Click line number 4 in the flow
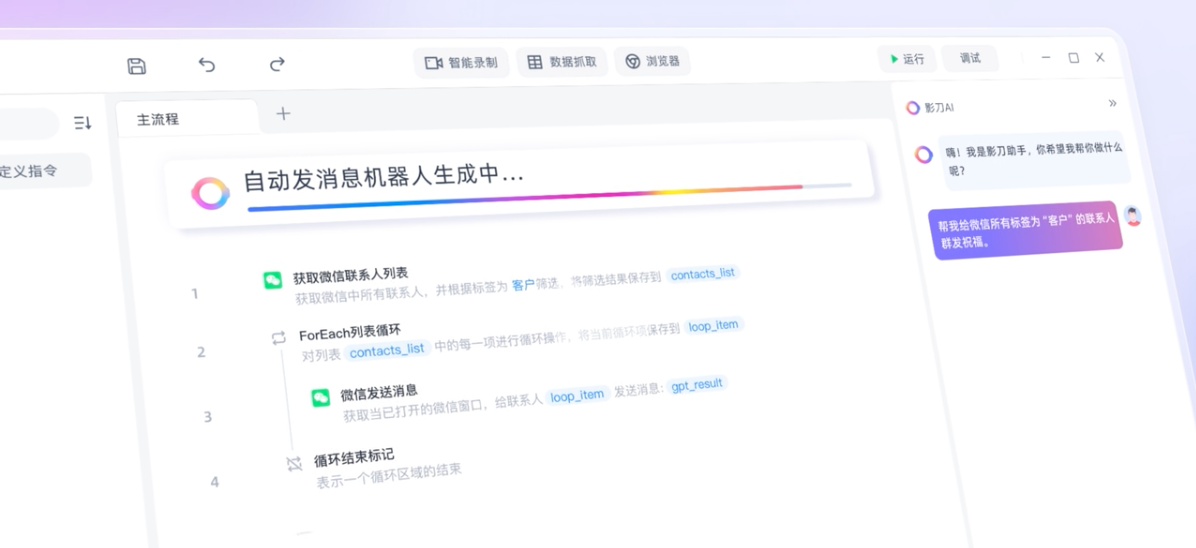1196x548 pixels. [x=214, y=482]
